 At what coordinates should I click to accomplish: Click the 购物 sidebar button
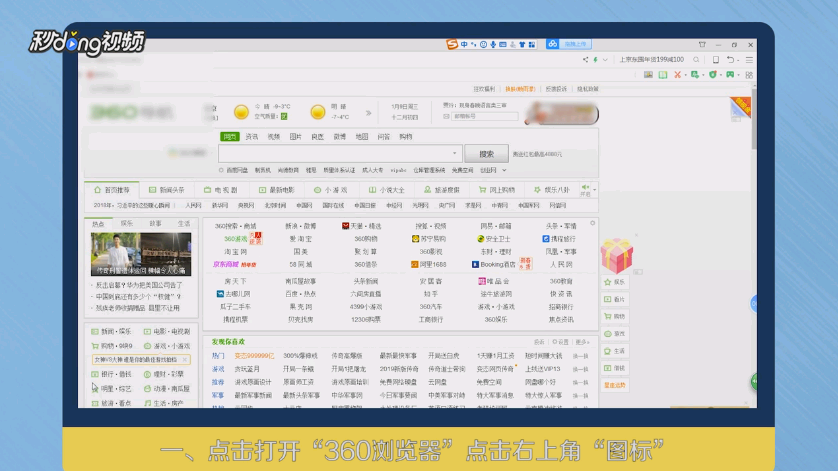615,316
